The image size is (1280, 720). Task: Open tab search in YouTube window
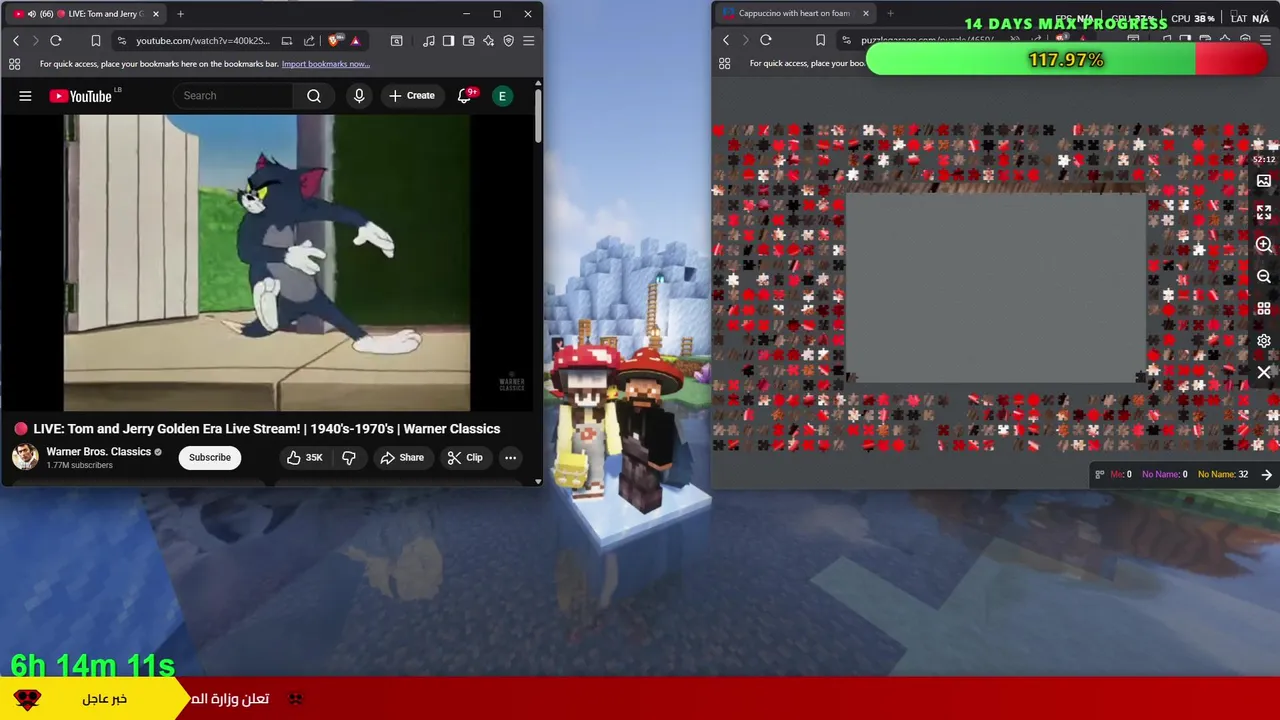click(397, 41)
